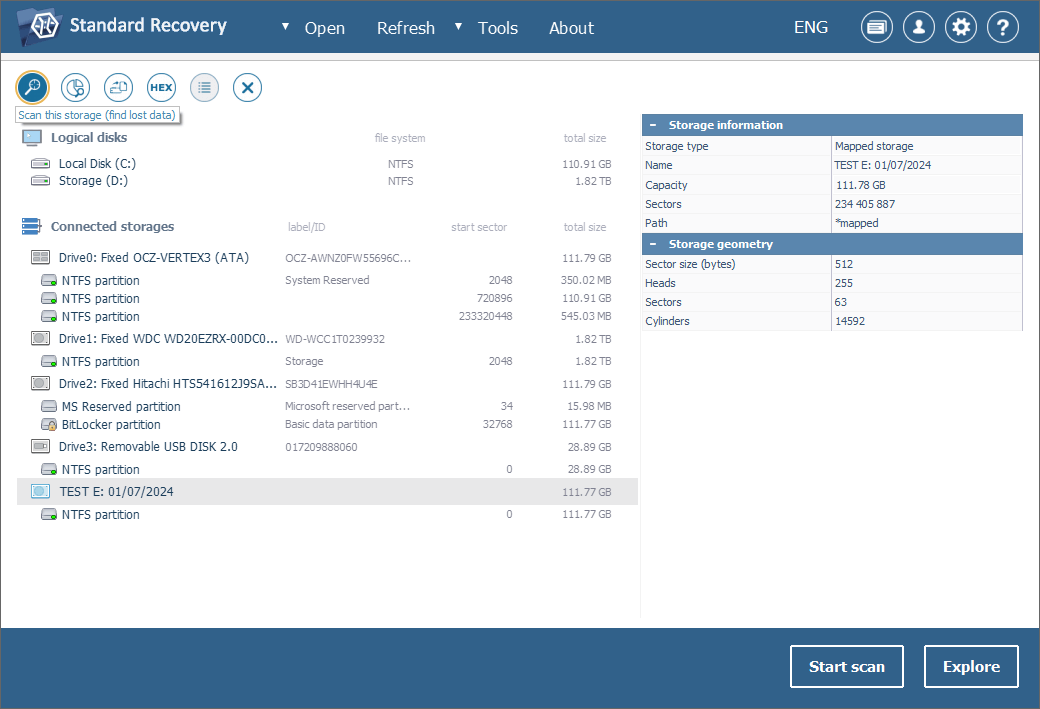Click the close storage X icon
The image size is (1040, 709).
(247, 88)
